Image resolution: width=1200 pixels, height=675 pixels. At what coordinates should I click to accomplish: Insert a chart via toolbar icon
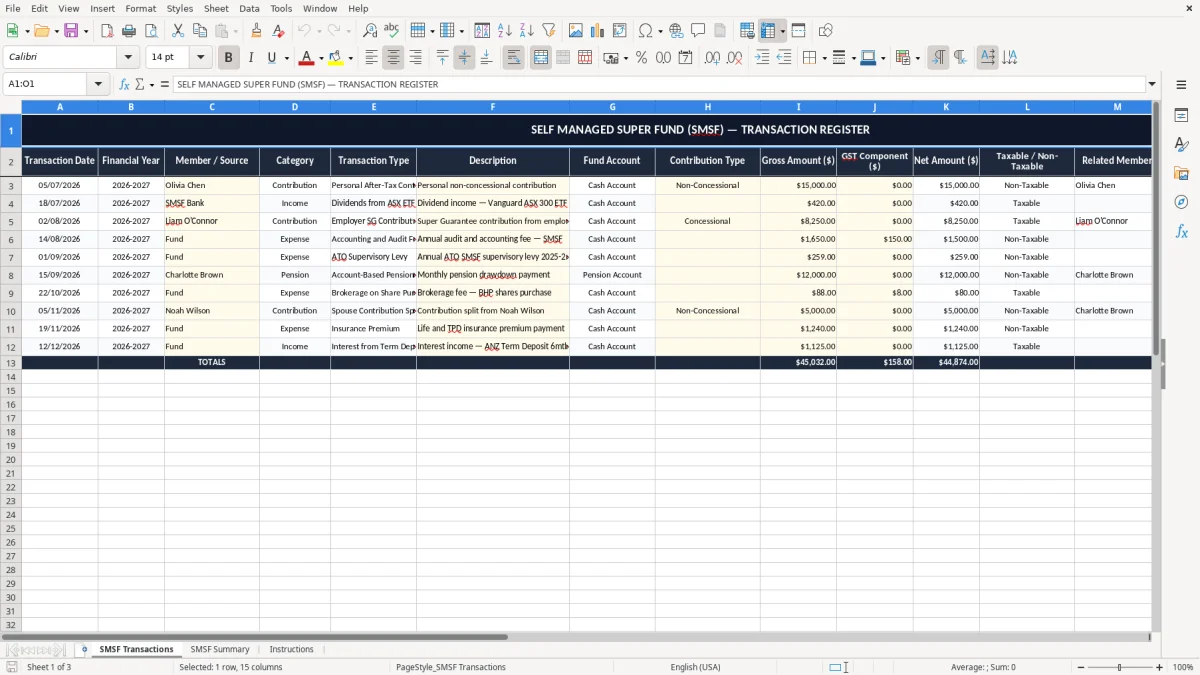point(598,31)
